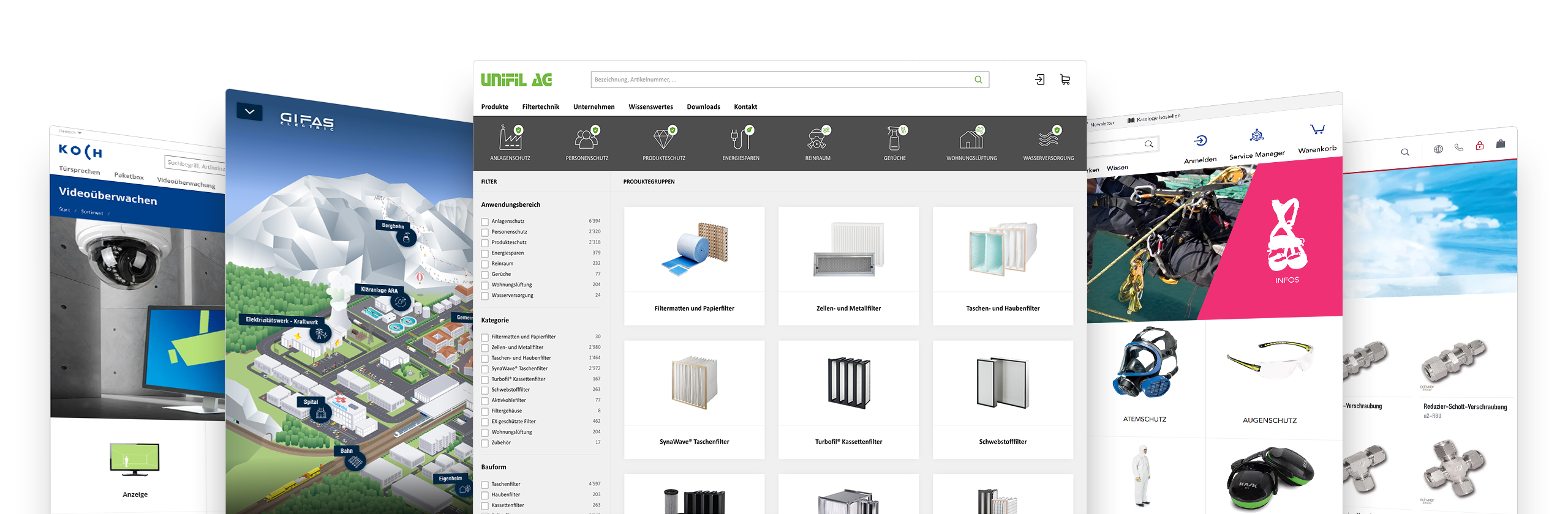Open the shopping cart in Unifil header
1568x514 pixels.
[1065, 80]
